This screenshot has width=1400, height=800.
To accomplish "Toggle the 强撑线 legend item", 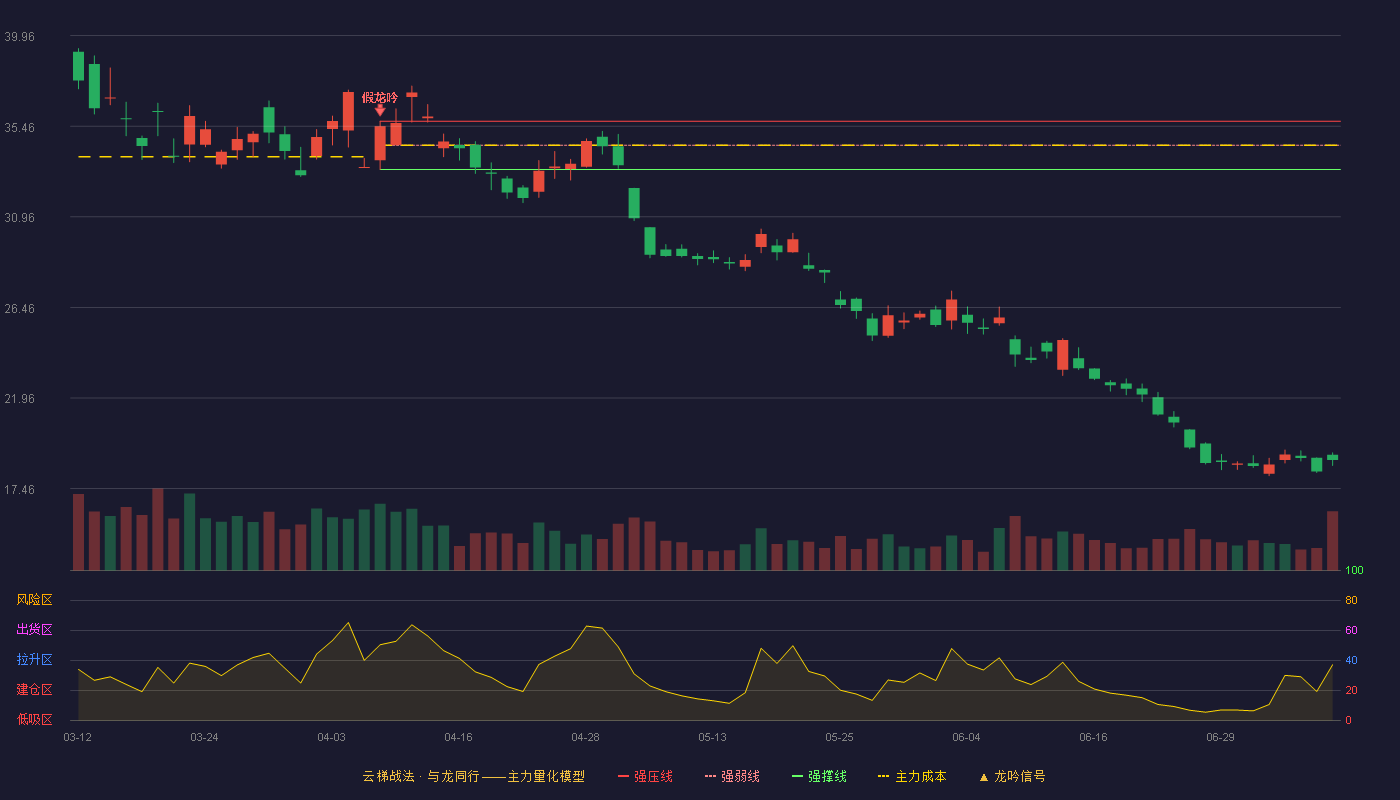I will (819, 776).
